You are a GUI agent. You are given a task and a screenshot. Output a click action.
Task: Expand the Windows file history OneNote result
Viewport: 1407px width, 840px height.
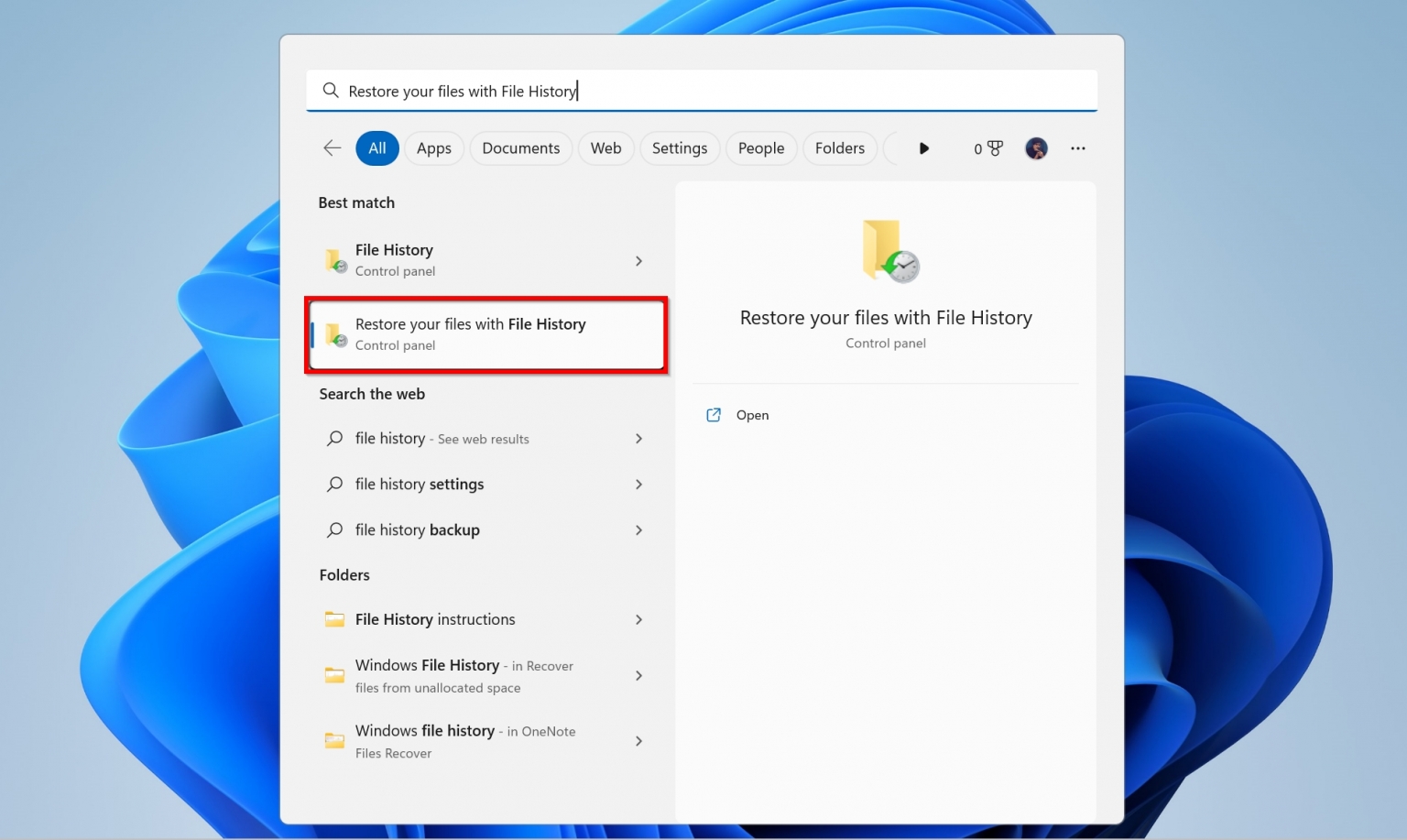coord(638,741)
